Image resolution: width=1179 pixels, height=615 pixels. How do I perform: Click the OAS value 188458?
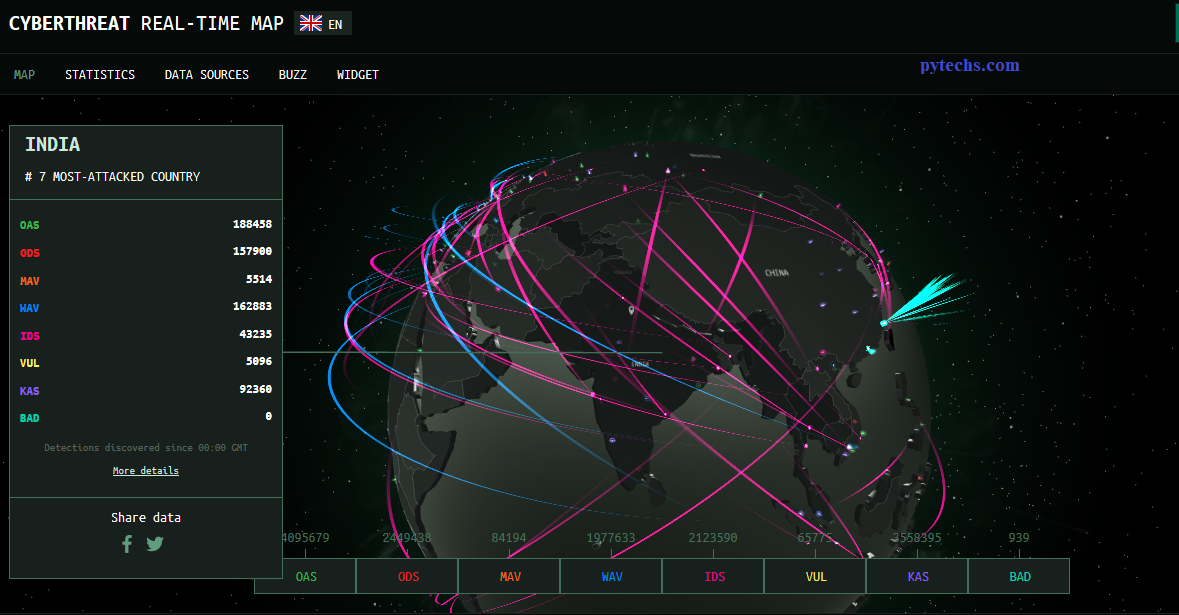[252, 224]
